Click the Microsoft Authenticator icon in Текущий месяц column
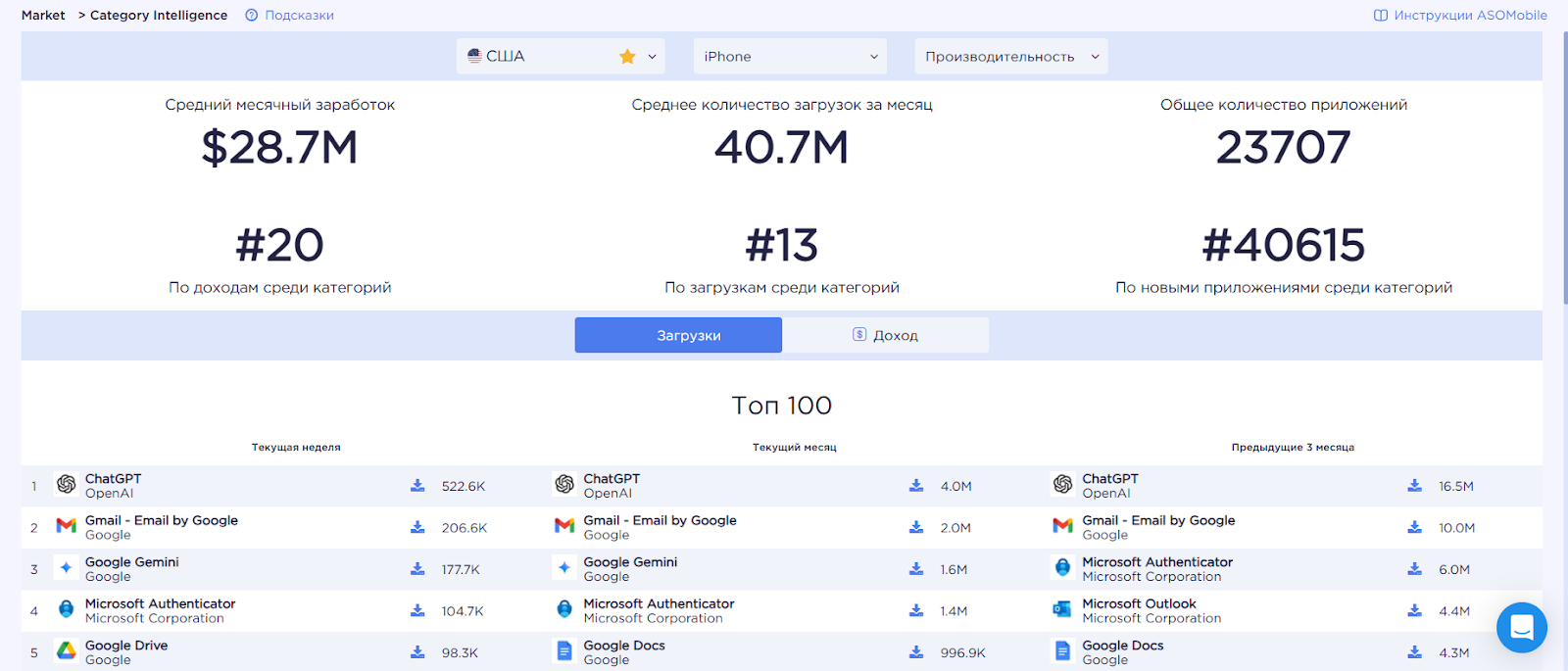Viewport: 1568px width, 671px height. coord(564,609)
